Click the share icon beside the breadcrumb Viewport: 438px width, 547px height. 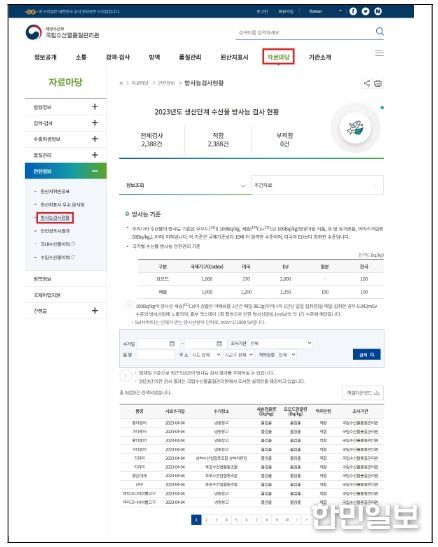click(x=367, y=83)
